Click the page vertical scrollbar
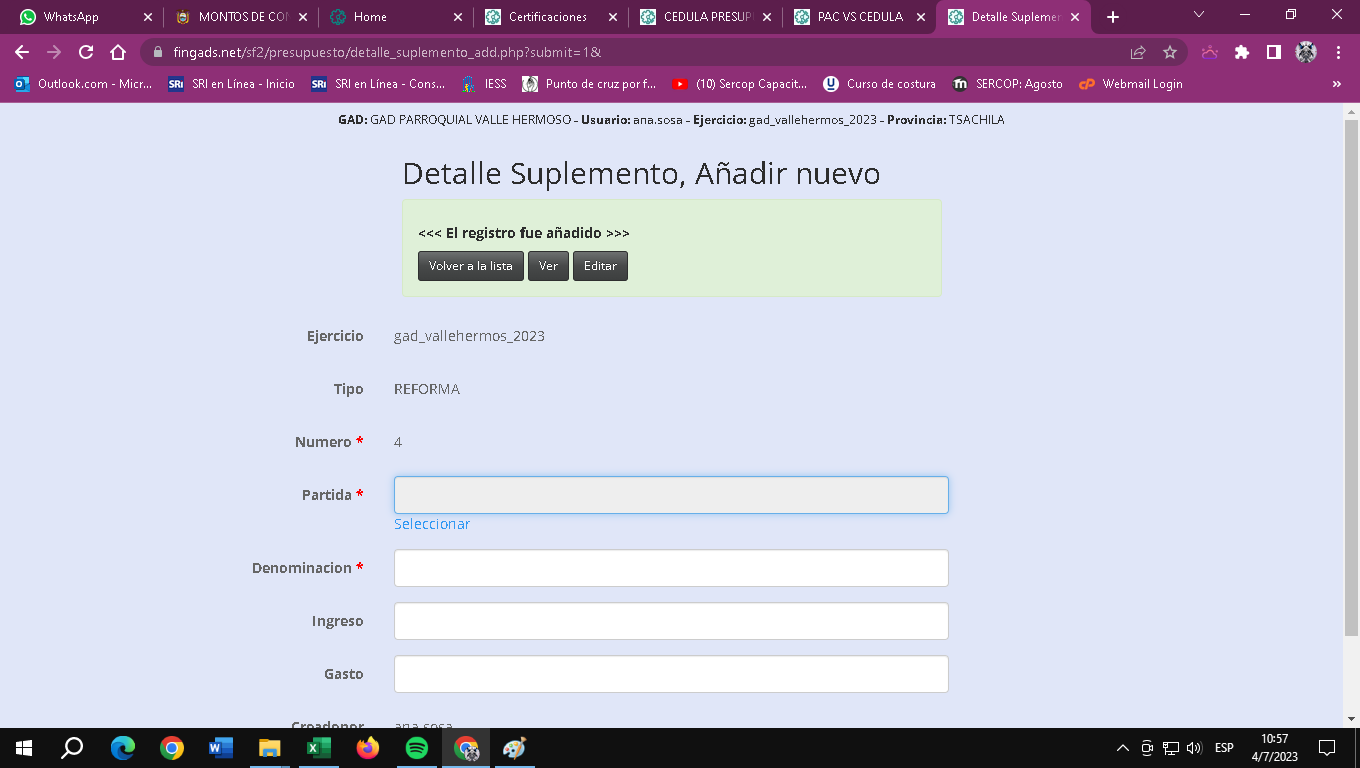 point(1351,380)
